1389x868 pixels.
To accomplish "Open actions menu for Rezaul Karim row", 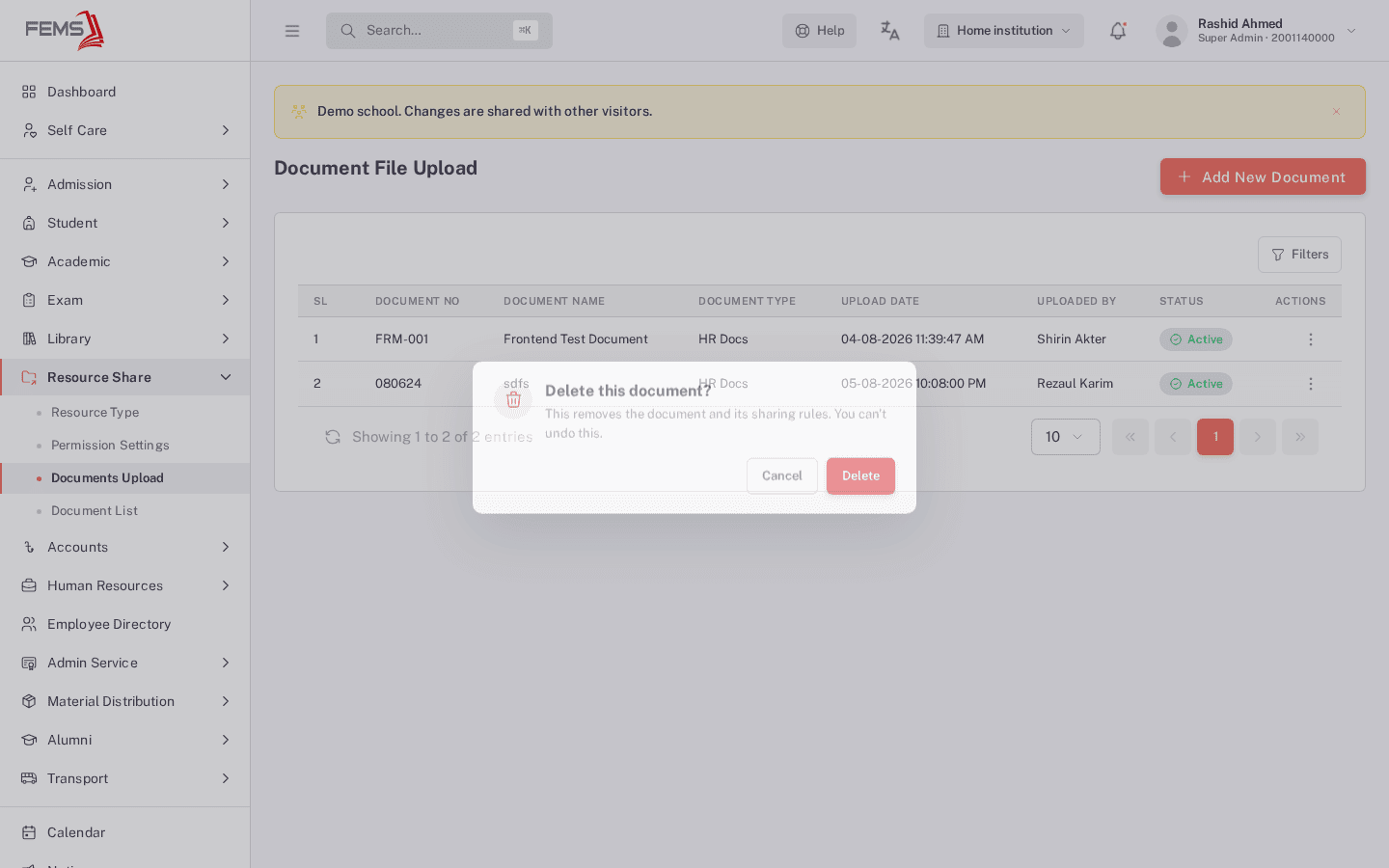I will (1310, 384).
